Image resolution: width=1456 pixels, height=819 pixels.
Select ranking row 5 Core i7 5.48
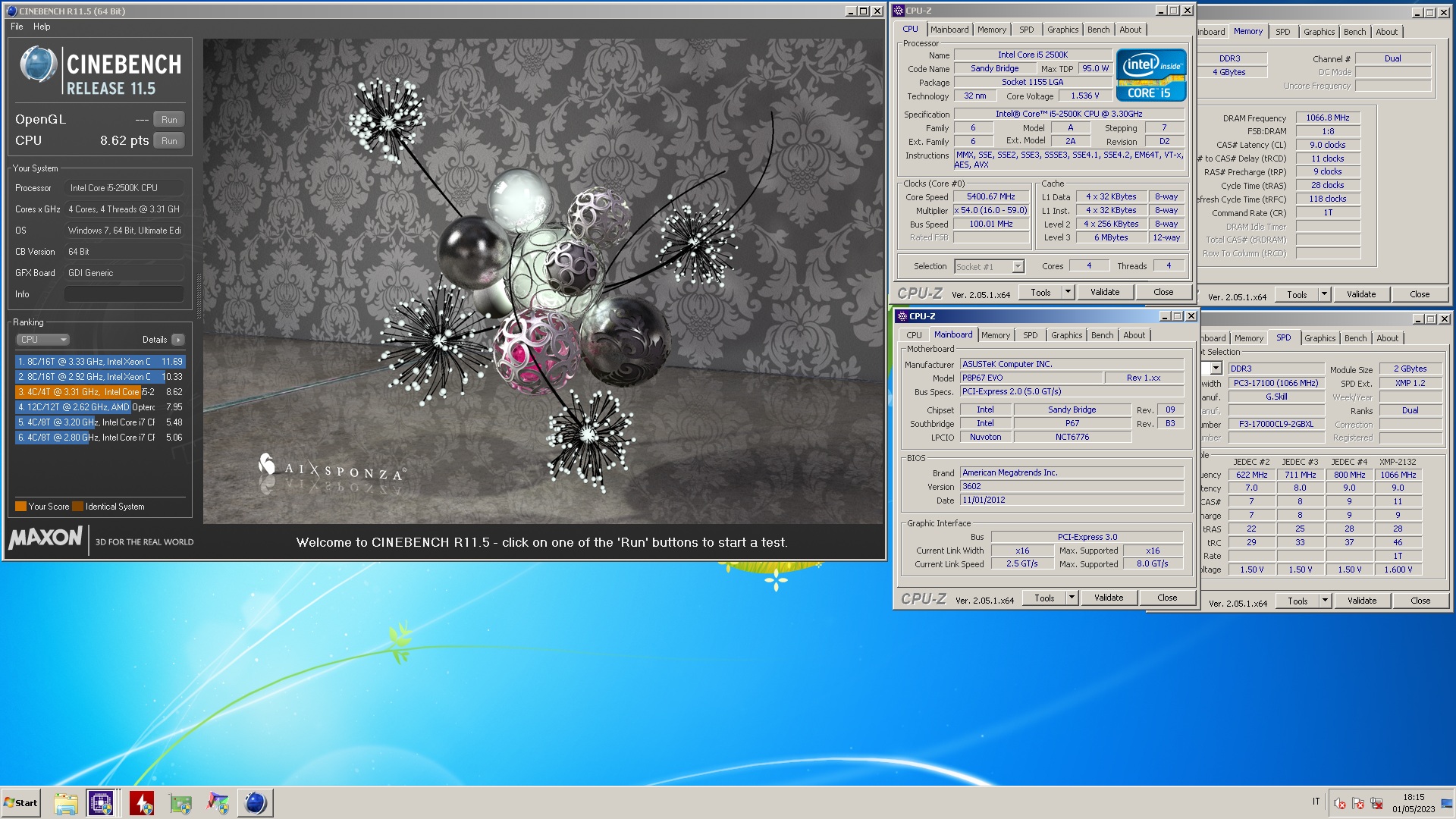100,422
